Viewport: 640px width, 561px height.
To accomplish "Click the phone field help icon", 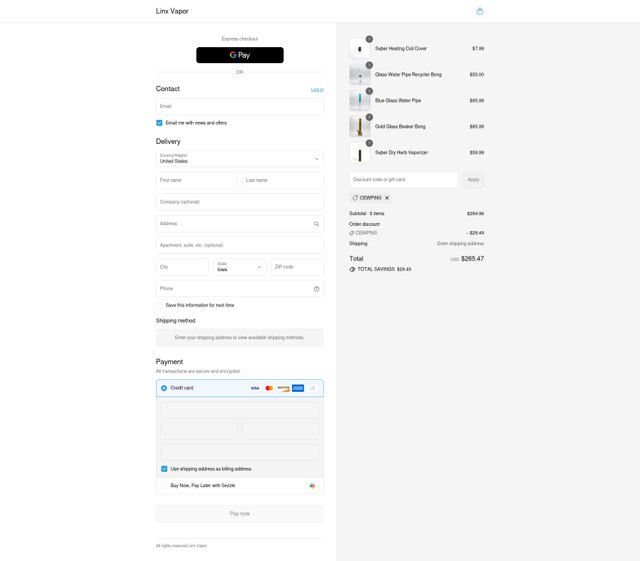I will [316, 289].
